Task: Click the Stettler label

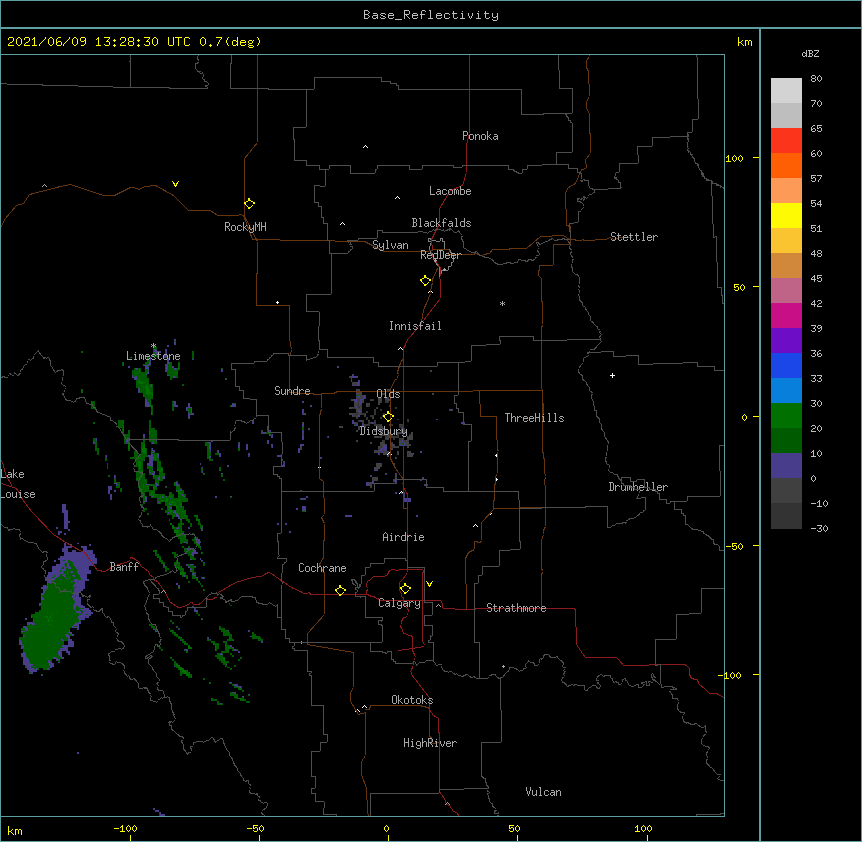Action: [x=634, y=237]
